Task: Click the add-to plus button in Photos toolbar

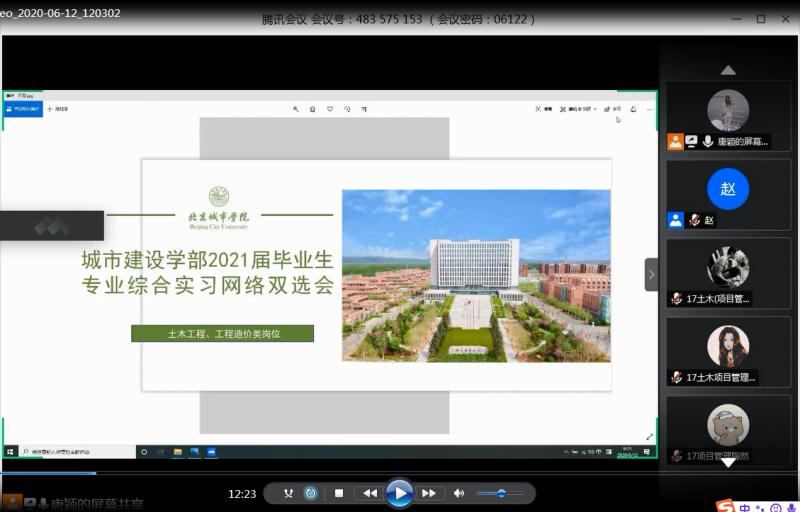Action: (x=57, y=109)
